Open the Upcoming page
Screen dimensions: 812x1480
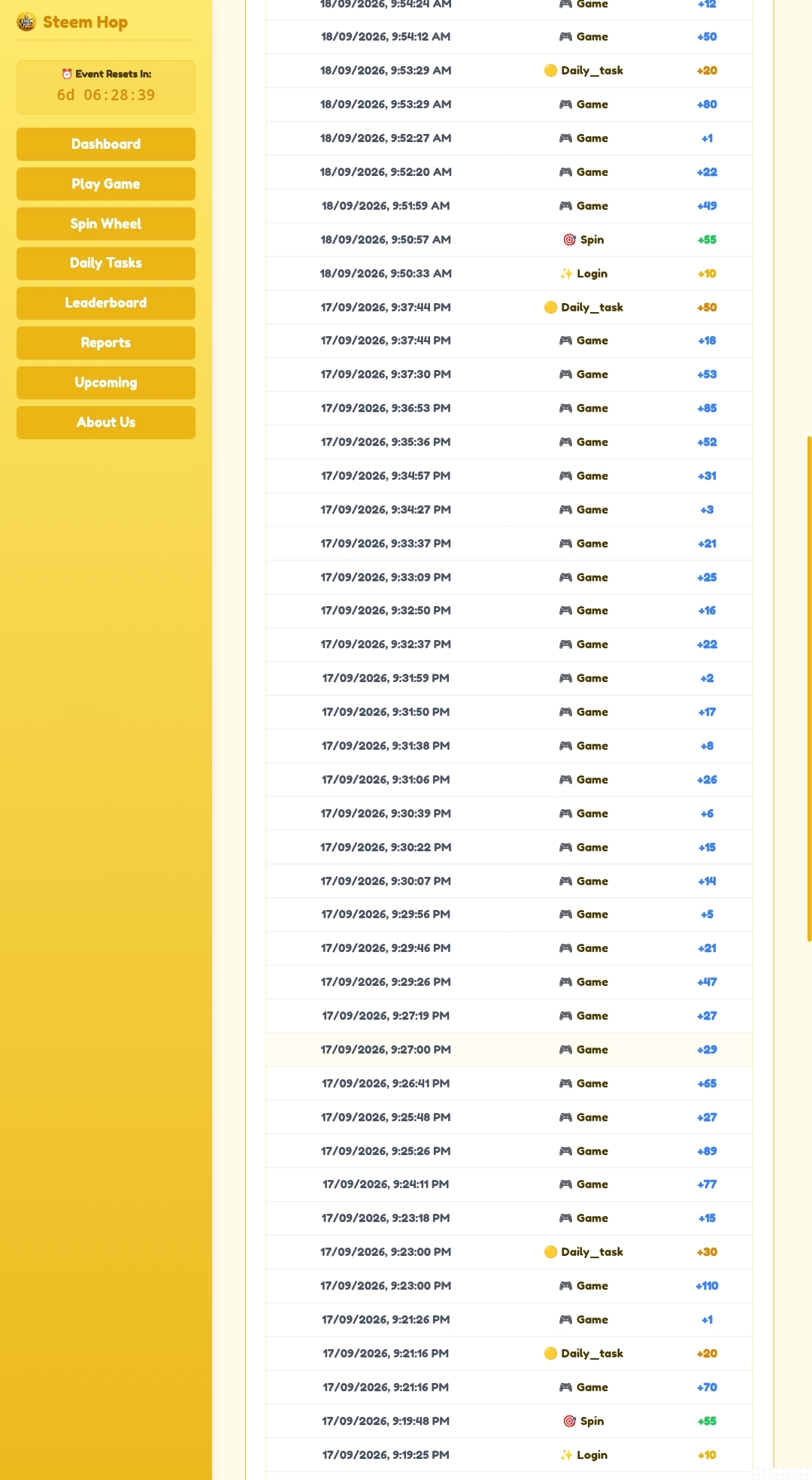[106, 383]
